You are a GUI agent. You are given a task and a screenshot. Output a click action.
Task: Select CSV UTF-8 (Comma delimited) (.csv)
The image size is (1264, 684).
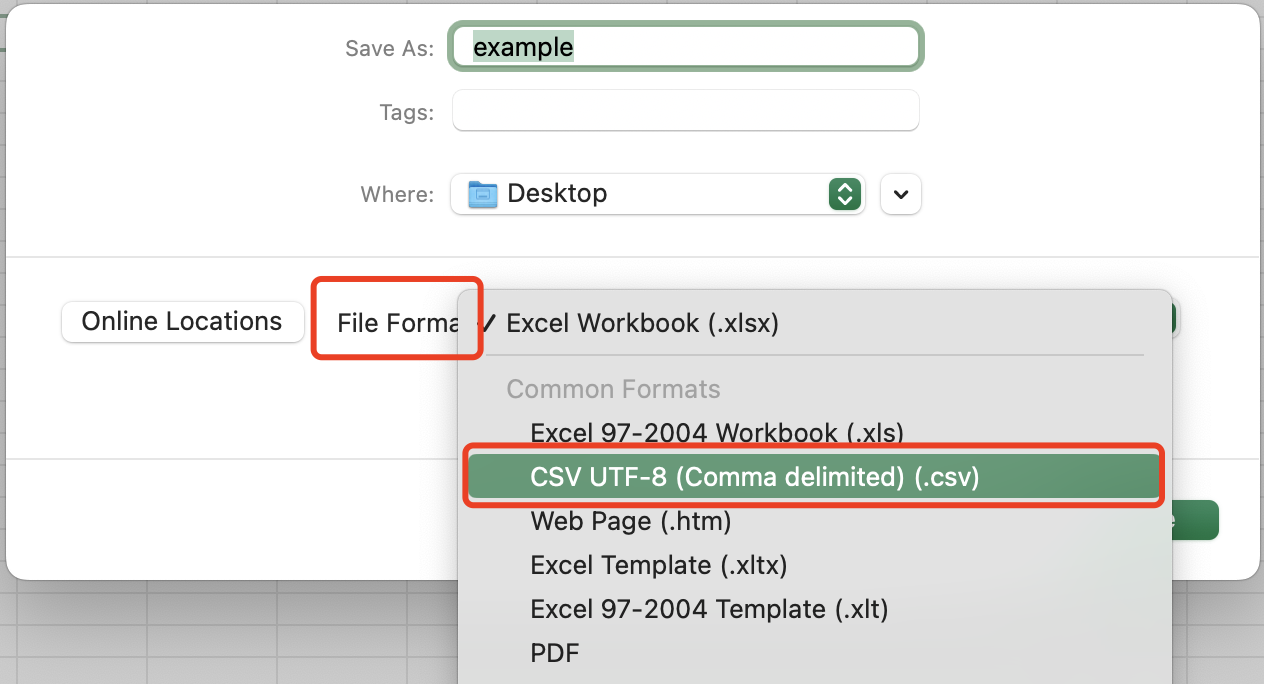[x=814, y=477]
